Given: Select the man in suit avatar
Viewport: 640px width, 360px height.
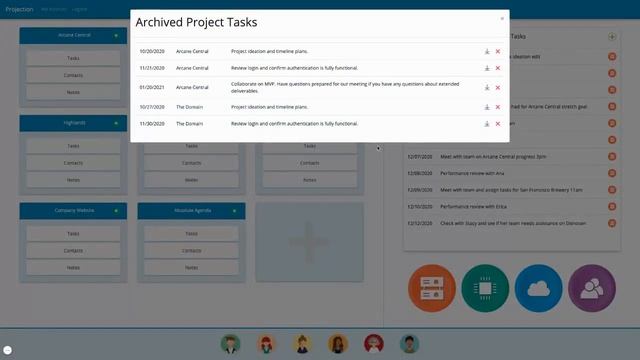Looking at the screenshot, I should coord(231,344).
